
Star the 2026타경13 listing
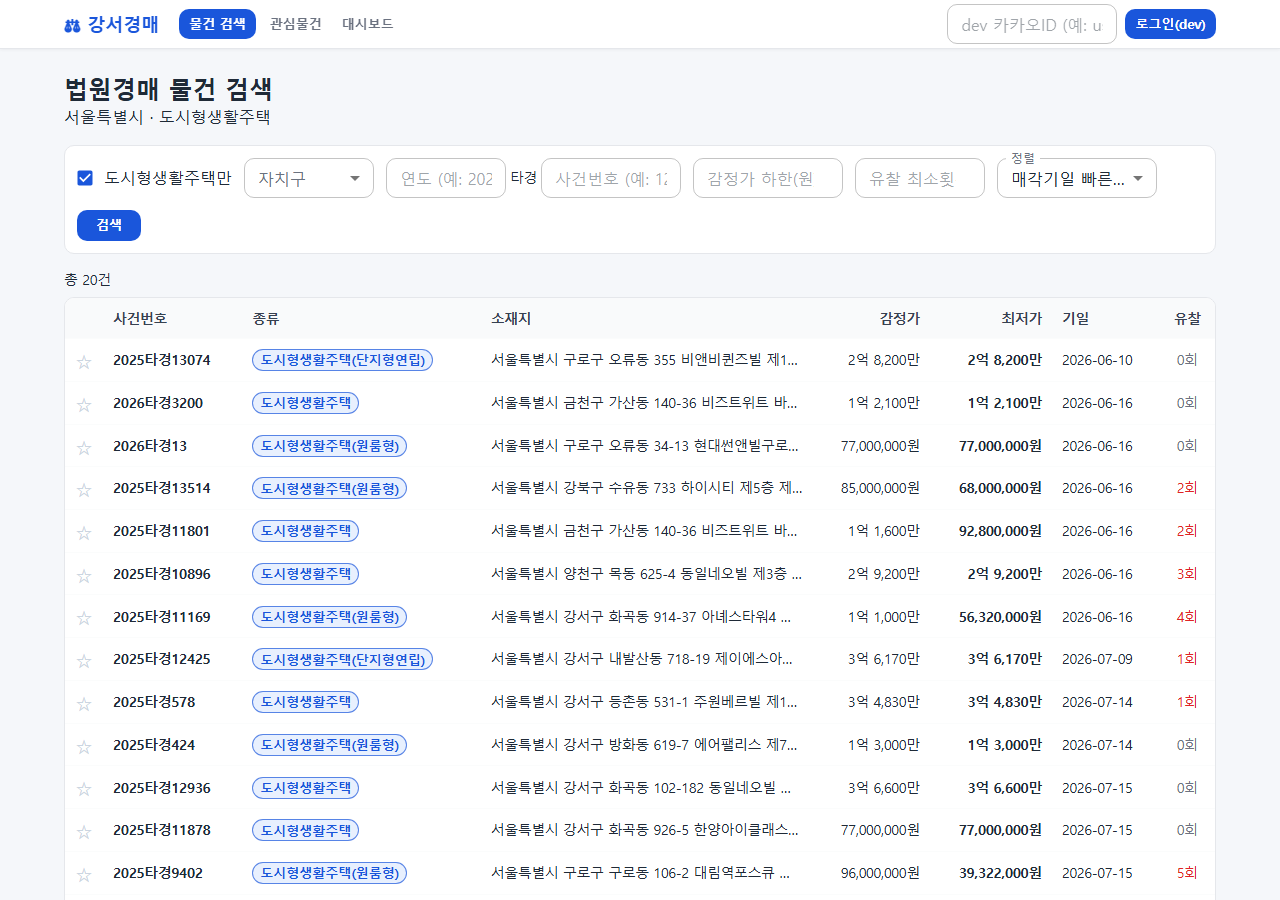[84, 448]
